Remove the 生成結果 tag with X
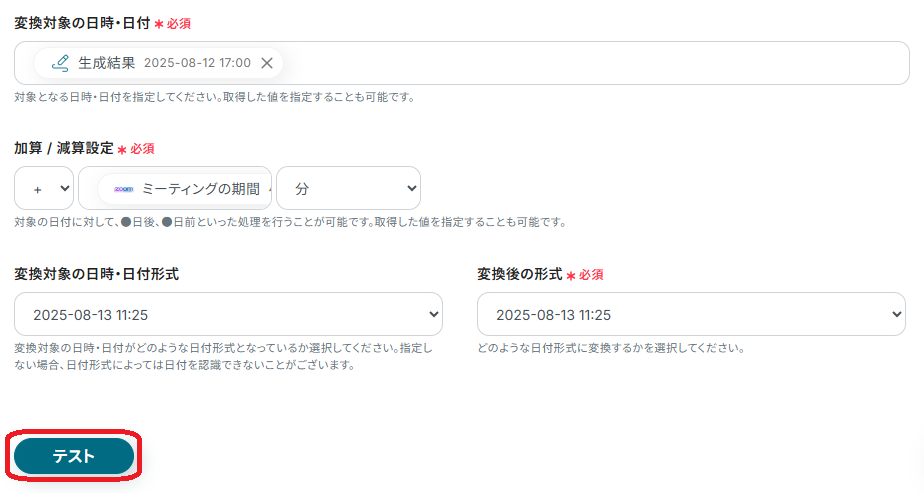Viewport: 924px width, 493px height. [267, 63]
